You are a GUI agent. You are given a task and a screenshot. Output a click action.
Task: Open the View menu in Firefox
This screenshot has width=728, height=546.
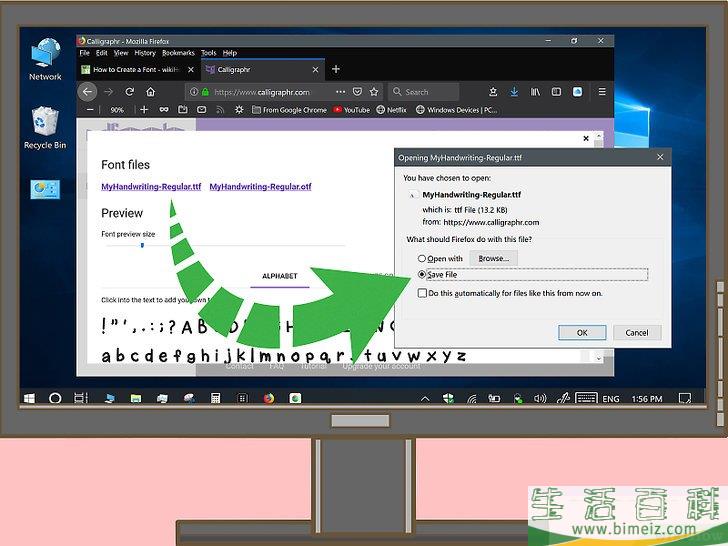pos(121,53)
